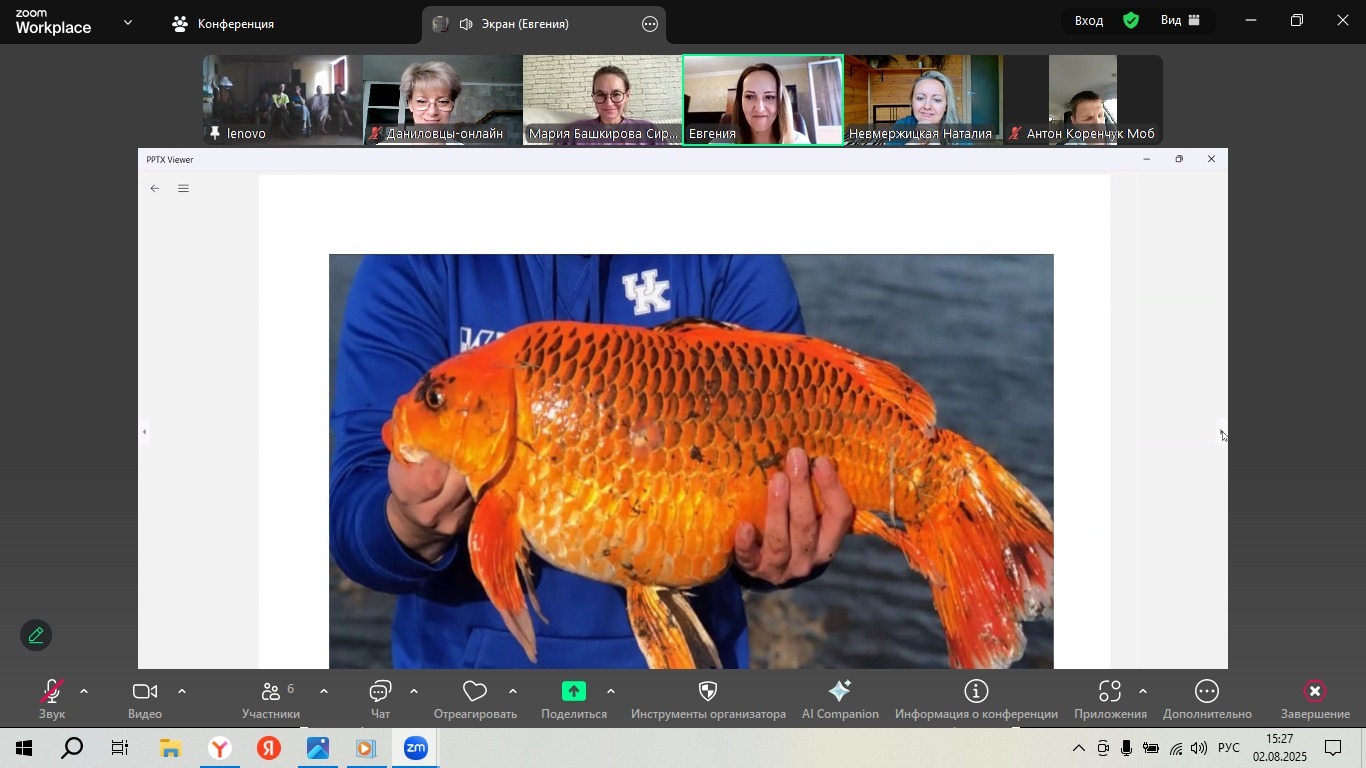
Task: Expand share options arrow beside Поделиться
Action: (x=611, y=691)
